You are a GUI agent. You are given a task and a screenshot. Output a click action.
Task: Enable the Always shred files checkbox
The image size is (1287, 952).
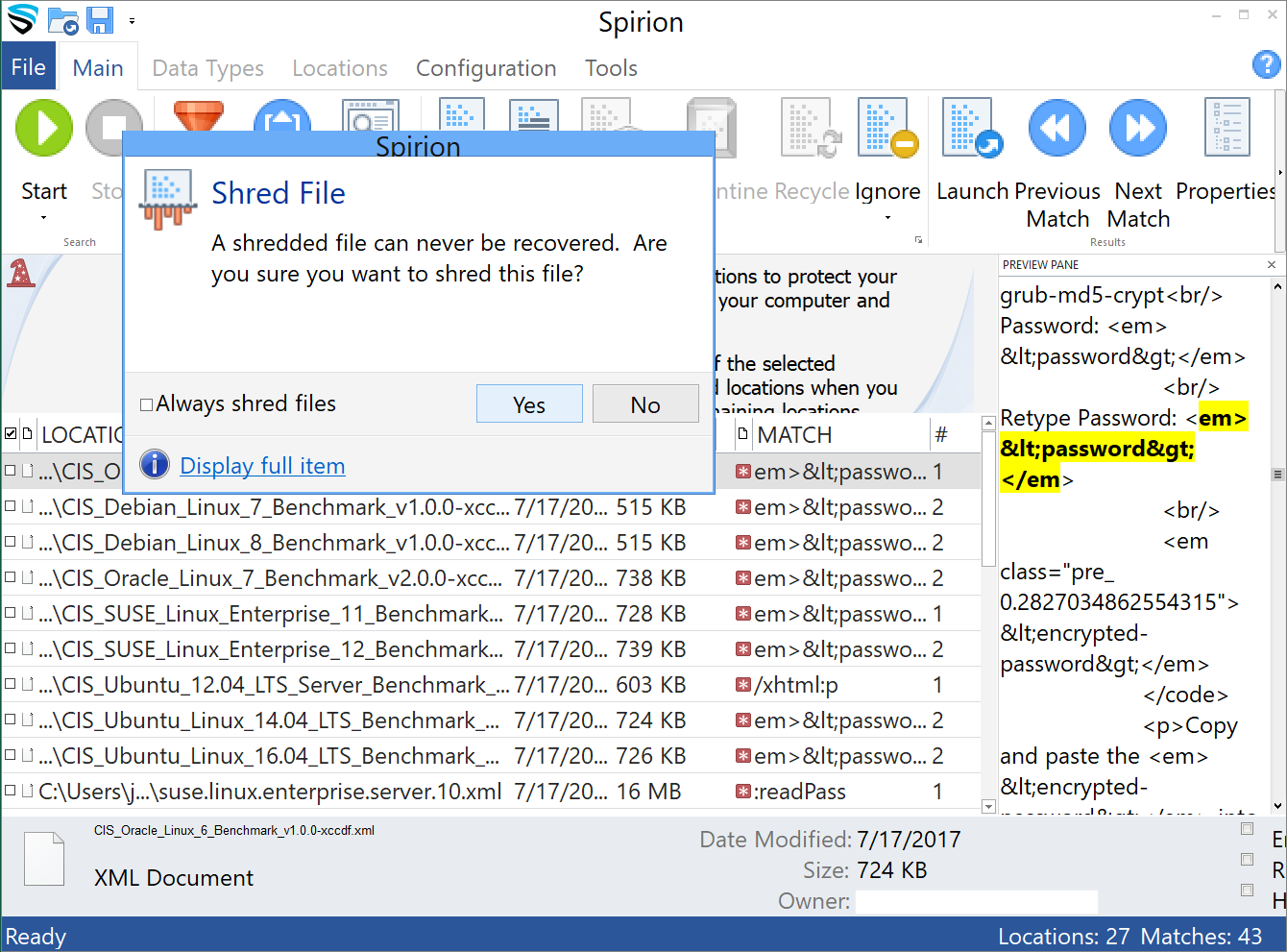pos(147,404)
